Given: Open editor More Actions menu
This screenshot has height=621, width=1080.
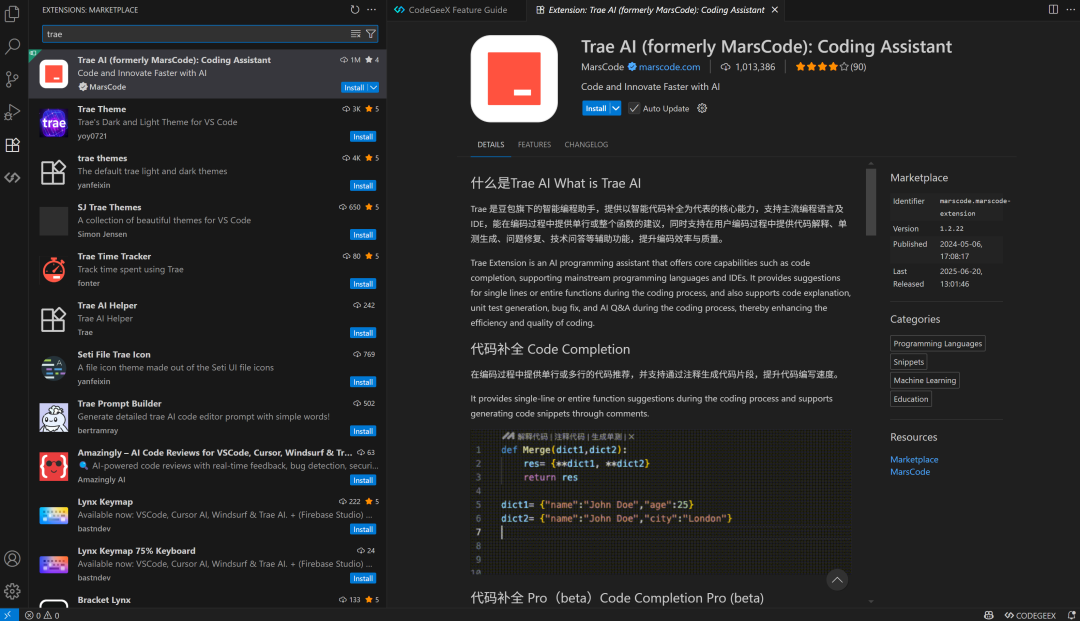Looking at the screenshot, I should pos(1070,10).
